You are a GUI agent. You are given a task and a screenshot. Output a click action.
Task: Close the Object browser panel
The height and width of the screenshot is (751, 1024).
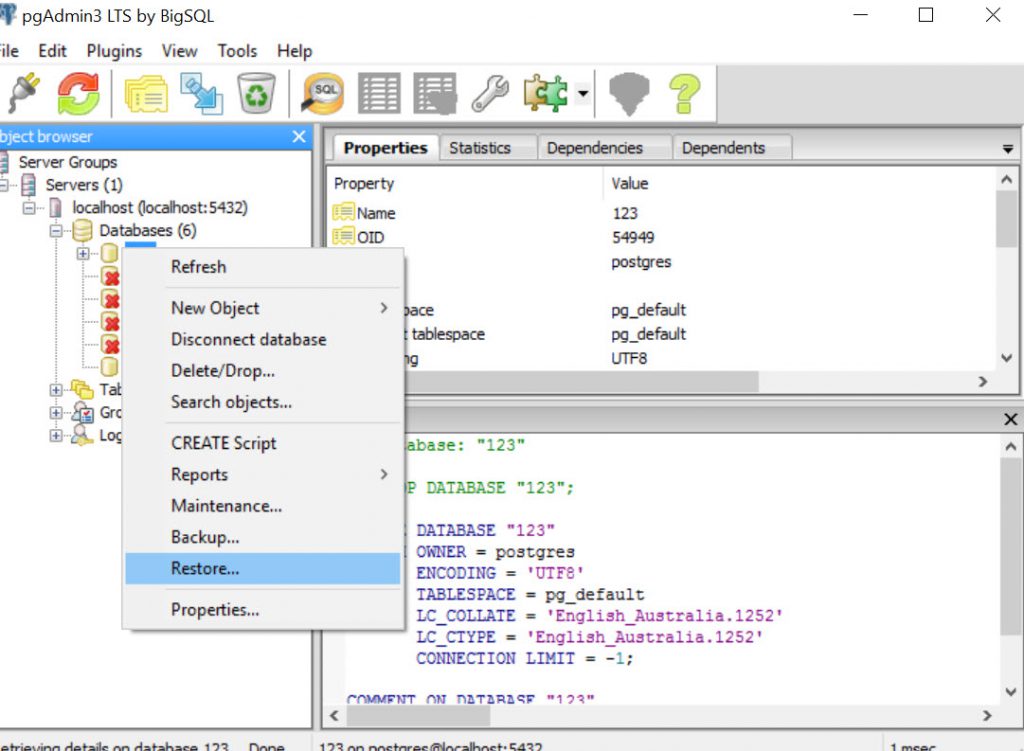click(x=297, y=137)
